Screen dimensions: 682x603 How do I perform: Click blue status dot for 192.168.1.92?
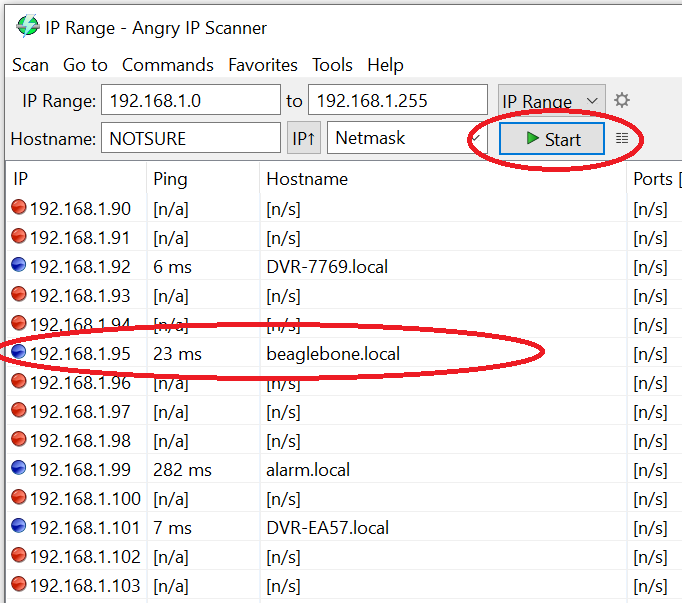click(19, 265)
